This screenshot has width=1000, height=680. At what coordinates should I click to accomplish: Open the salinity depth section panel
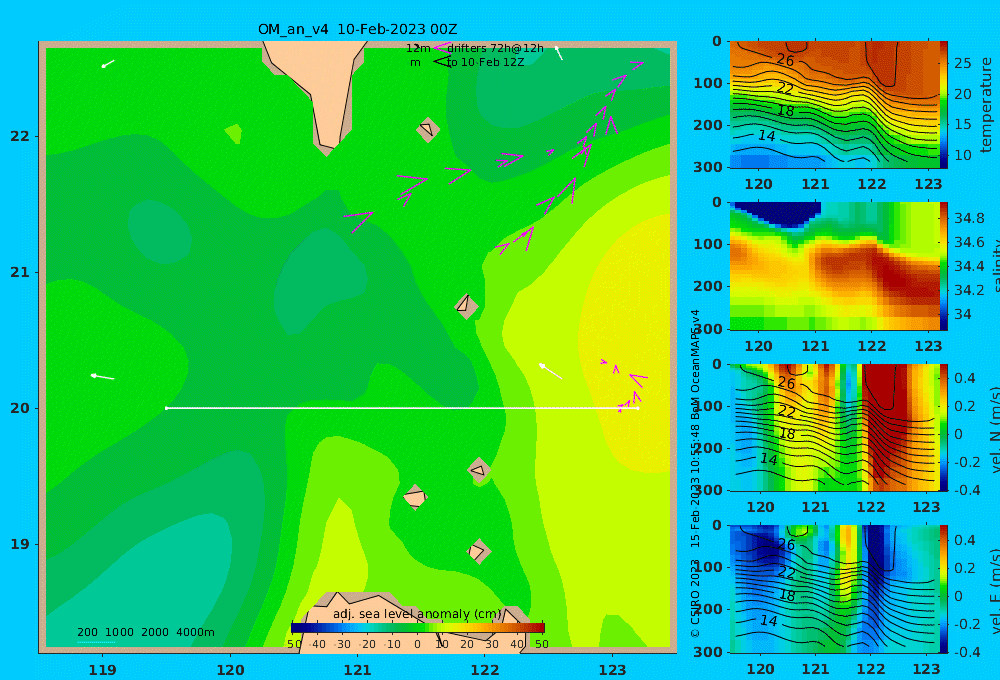point(834,266)
